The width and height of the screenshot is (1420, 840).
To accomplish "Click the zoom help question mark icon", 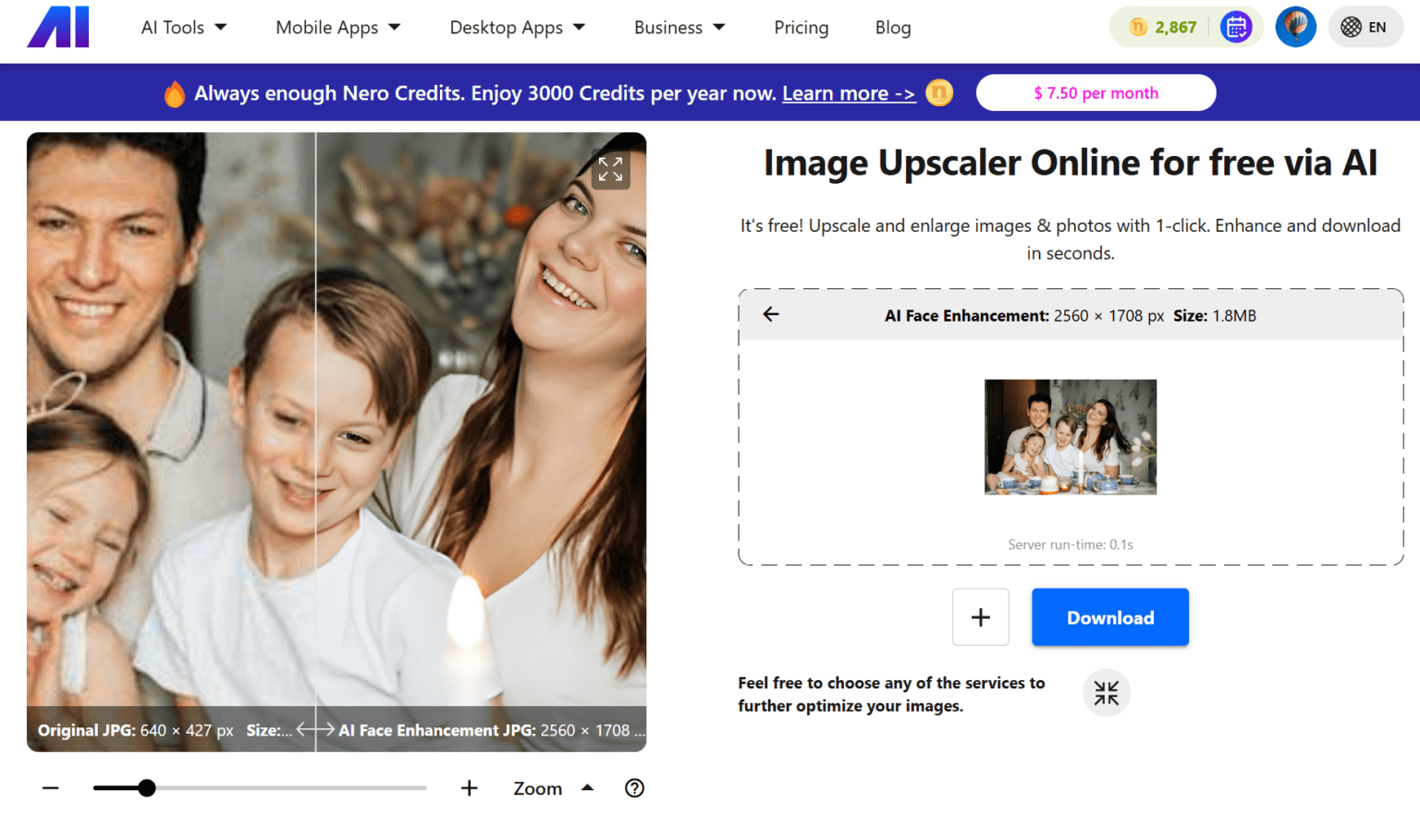I will click(x=634, y=787).
